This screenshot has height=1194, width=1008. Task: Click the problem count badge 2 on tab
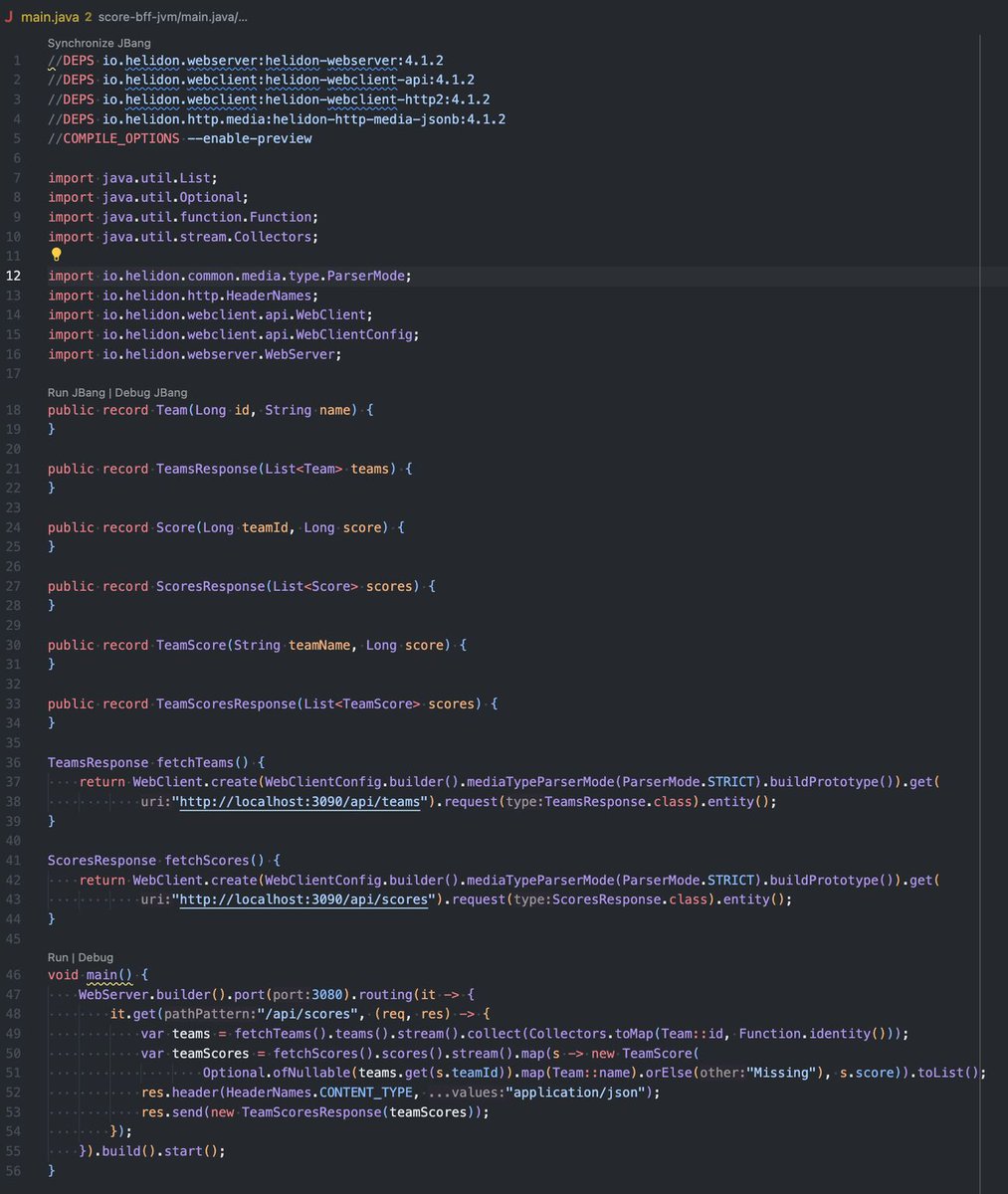pyautogui.click(x=88, y=17)
